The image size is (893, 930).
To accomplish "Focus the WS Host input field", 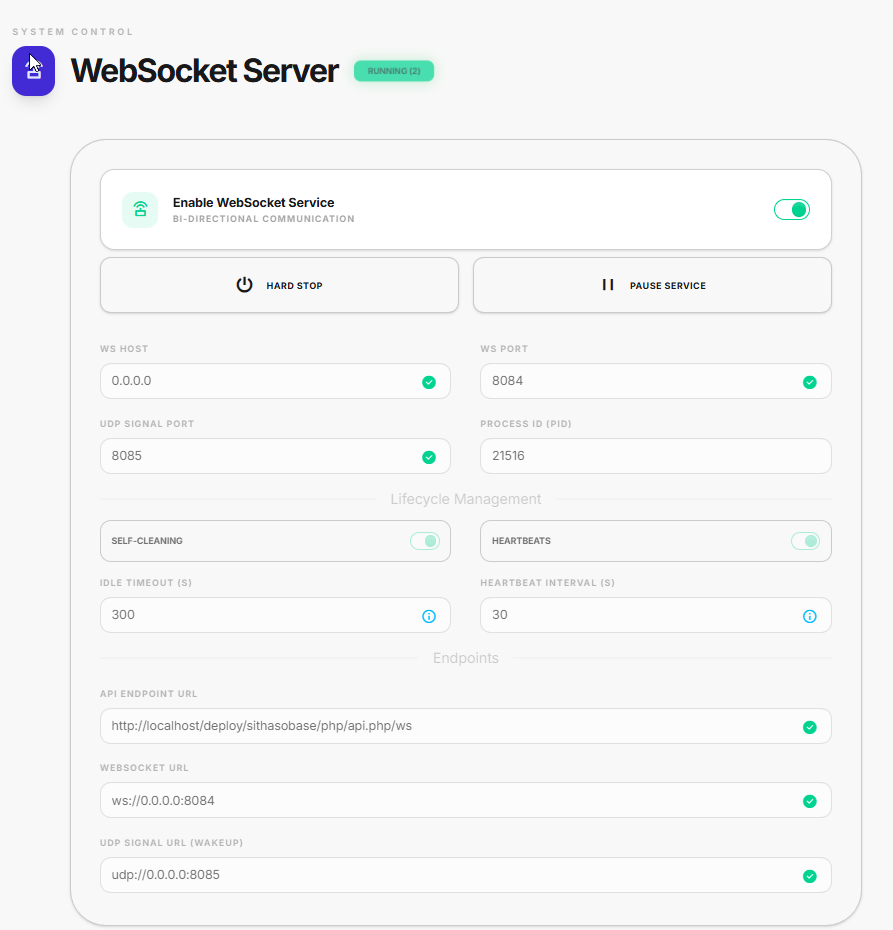I will pos(255,381).
